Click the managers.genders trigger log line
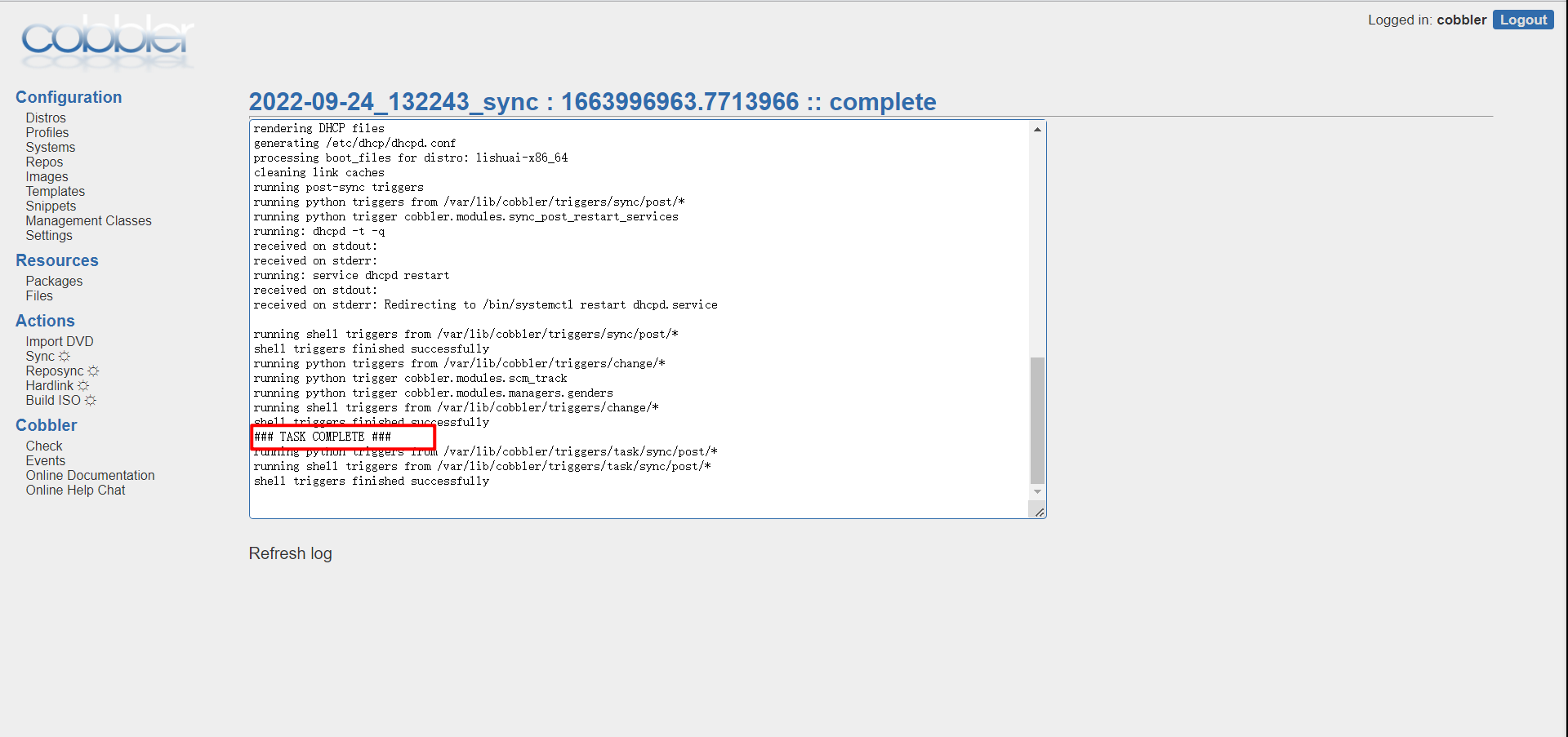 (x=433, y=393)
